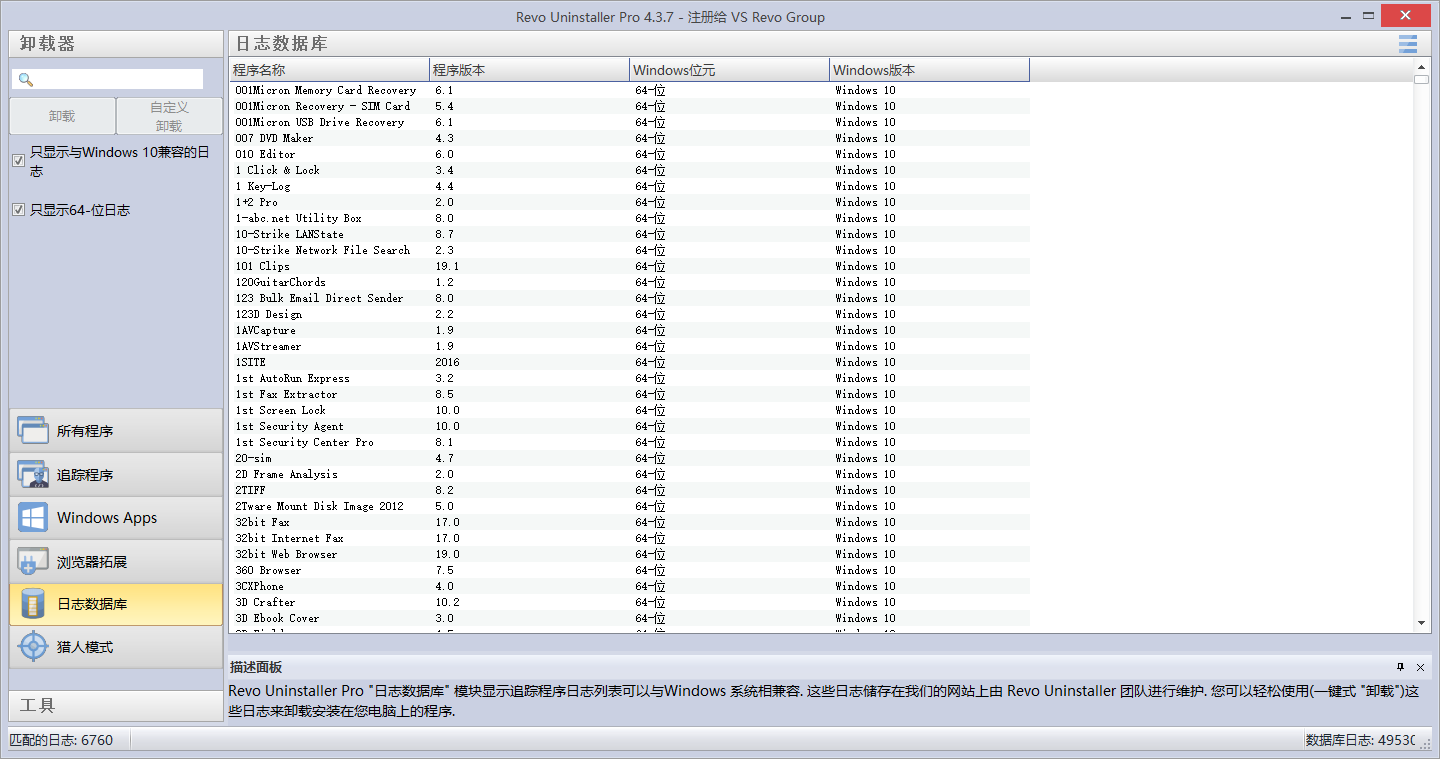This screenshot has height=759, width=1440.
Task: Focus the log search input field
Action: (x=107, y=79)
